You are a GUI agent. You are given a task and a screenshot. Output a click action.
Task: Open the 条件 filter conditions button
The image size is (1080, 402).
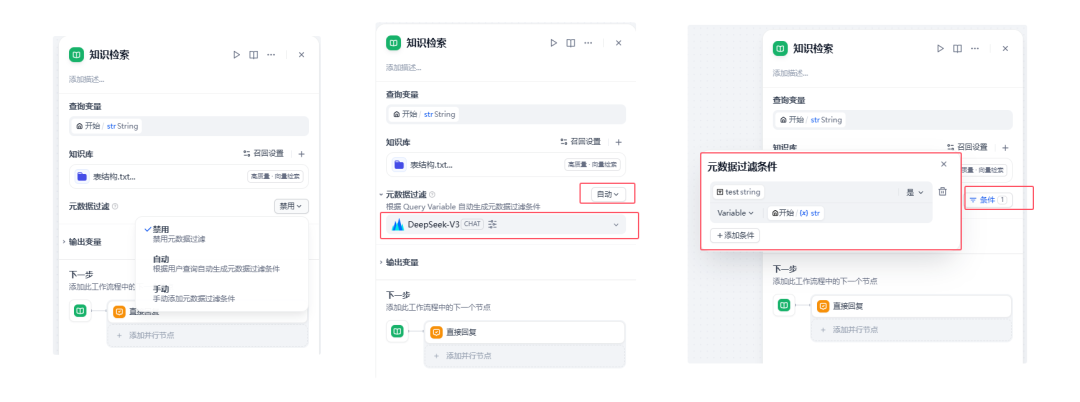[x=988, y=200]
